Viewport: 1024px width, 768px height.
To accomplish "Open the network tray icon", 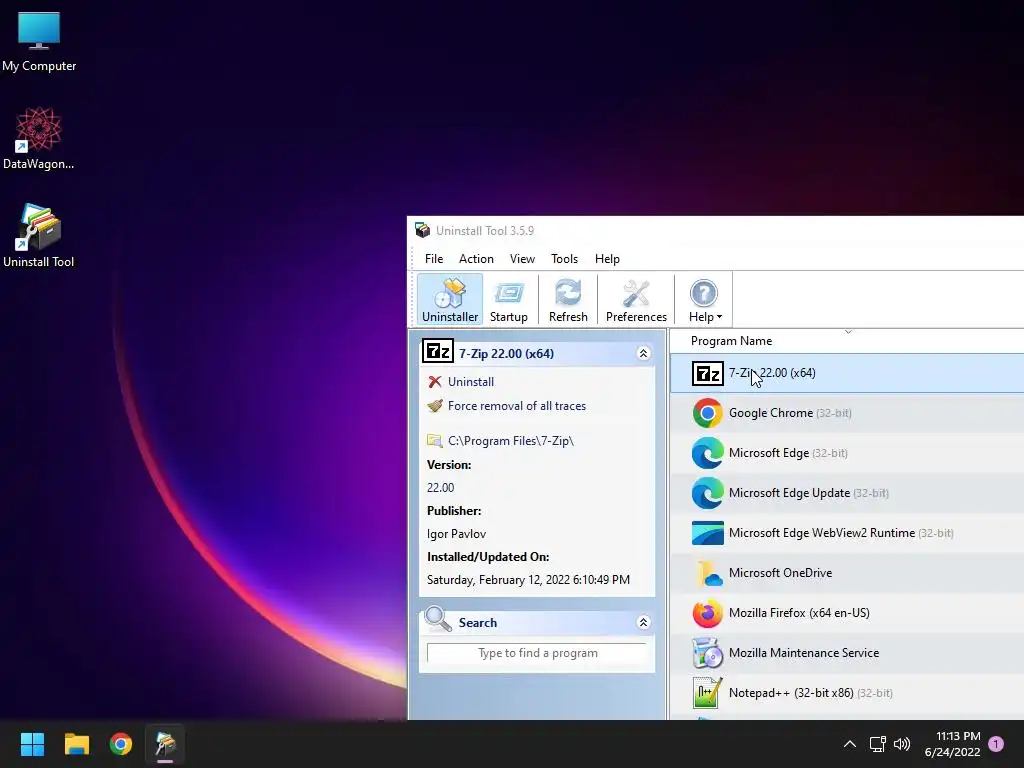I will coord(877,744).
